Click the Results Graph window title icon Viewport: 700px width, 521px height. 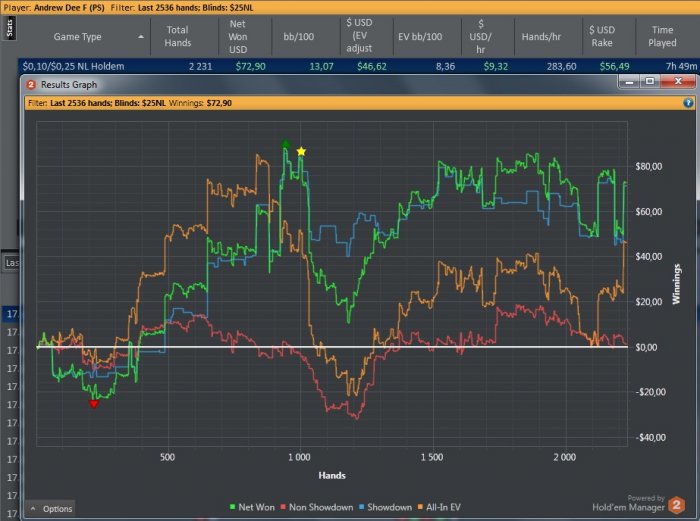29,85
